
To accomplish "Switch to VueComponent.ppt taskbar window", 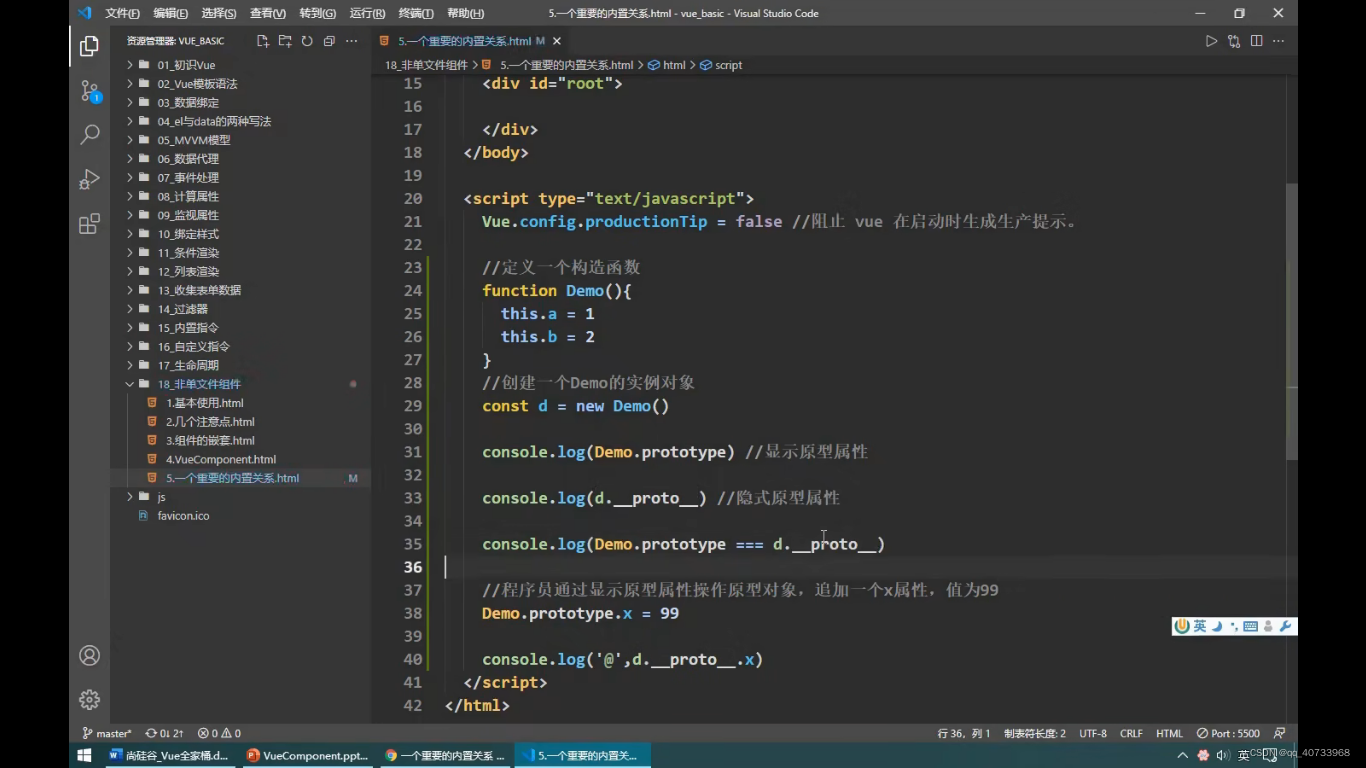I will coord(307,755).
